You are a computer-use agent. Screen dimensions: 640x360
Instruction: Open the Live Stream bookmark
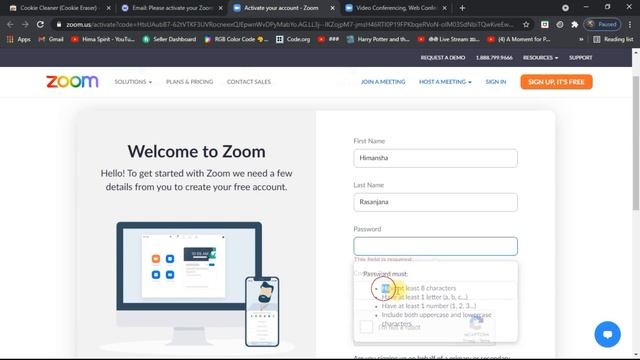tap(449, 39)
